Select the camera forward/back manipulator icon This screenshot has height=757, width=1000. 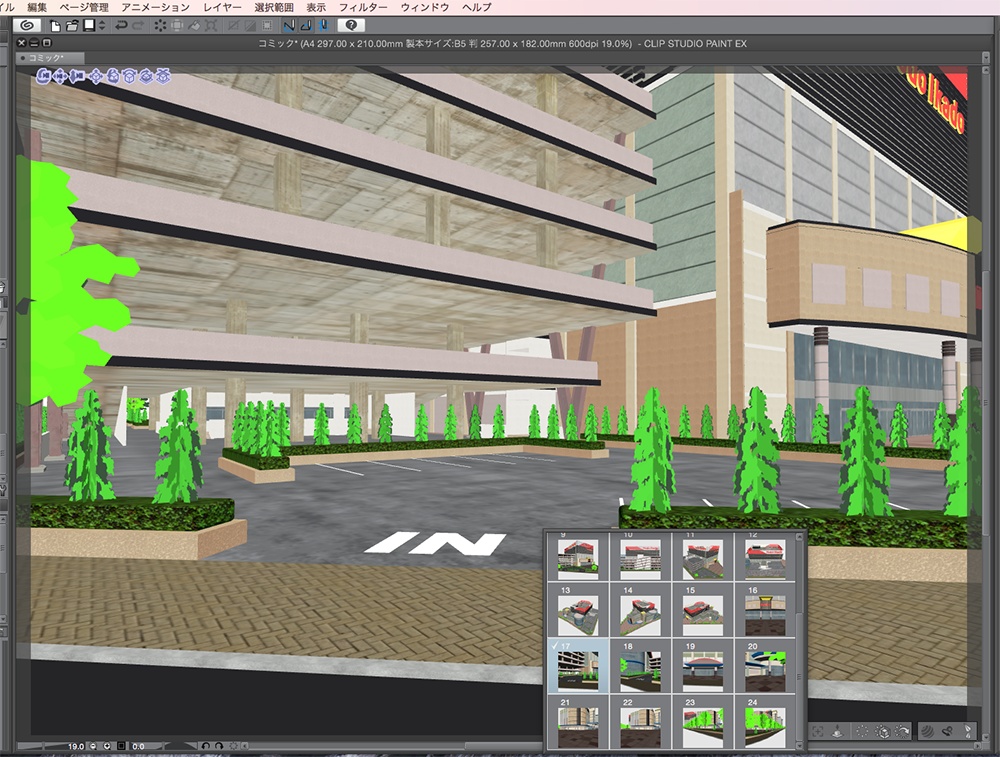point(78,77)
